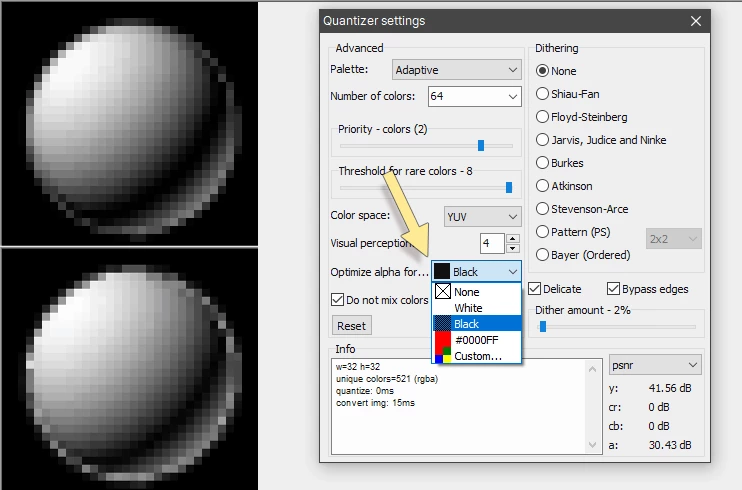Open the Palette Adaptive dropdown
This screenshot has width=742, height=490.
[457, 70]
